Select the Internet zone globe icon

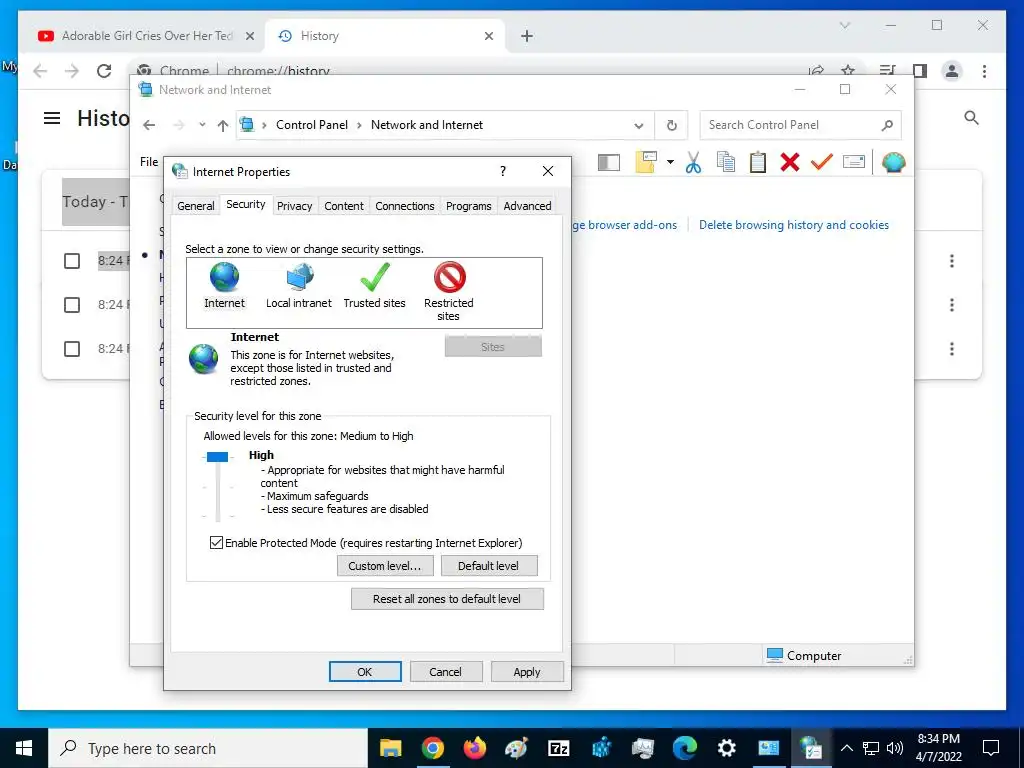coord(224,278)
